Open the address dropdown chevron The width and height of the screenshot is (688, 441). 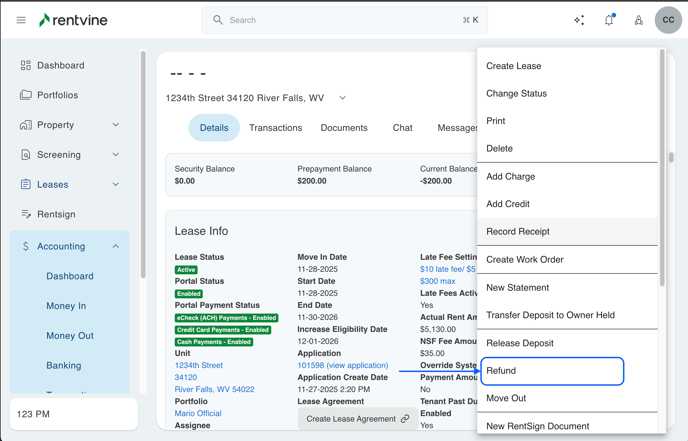343,98
